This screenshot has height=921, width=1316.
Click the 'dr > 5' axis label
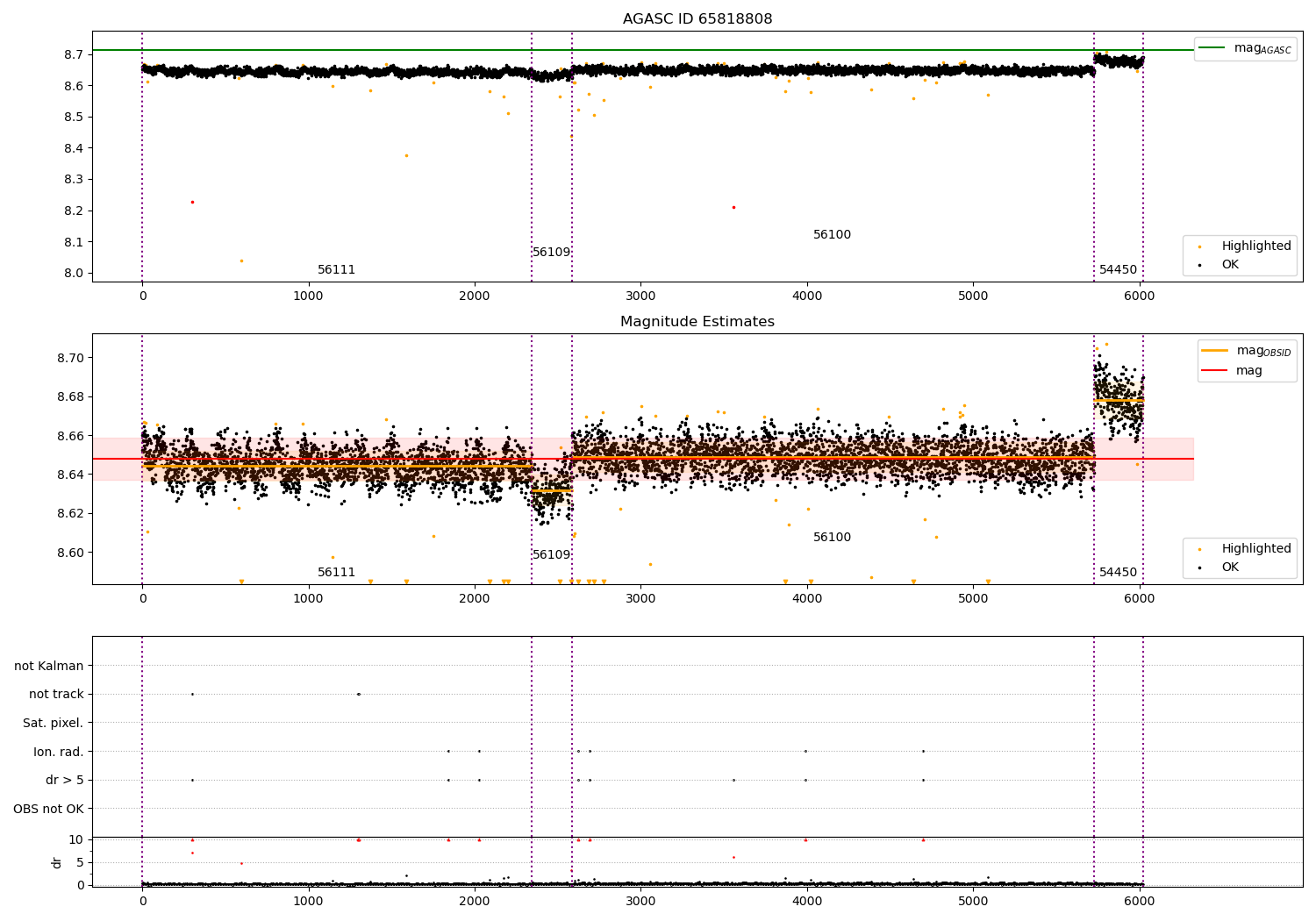(x=65, y=781)
